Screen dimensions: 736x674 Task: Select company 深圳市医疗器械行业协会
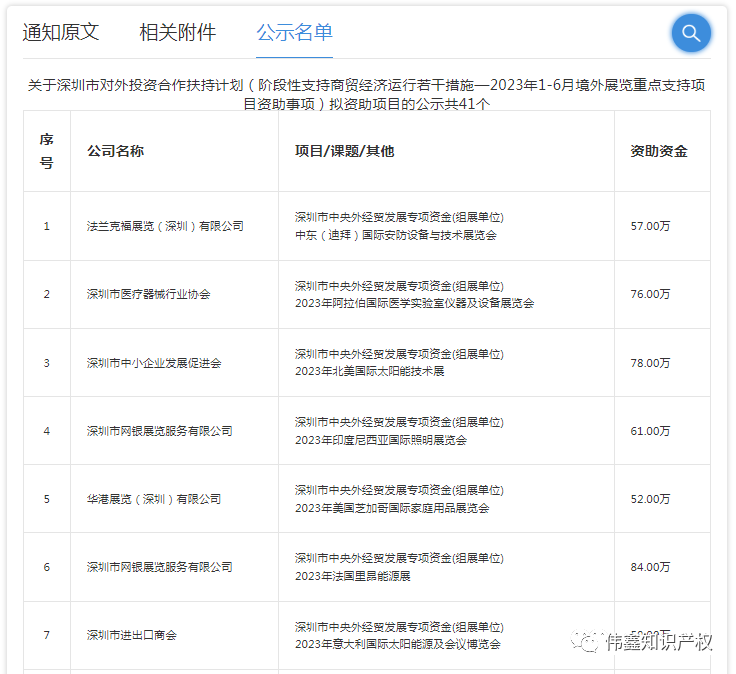pyautogui.click(x=148, y=294)
